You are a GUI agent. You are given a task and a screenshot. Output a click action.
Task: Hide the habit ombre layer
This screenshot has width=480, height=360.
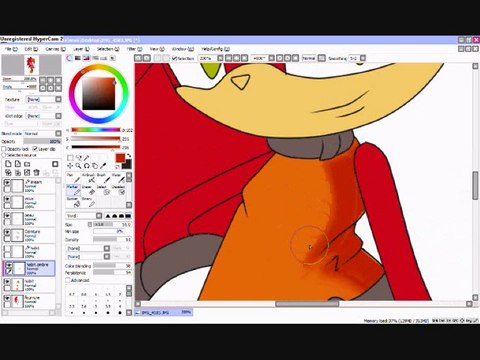tap(9, 265)
